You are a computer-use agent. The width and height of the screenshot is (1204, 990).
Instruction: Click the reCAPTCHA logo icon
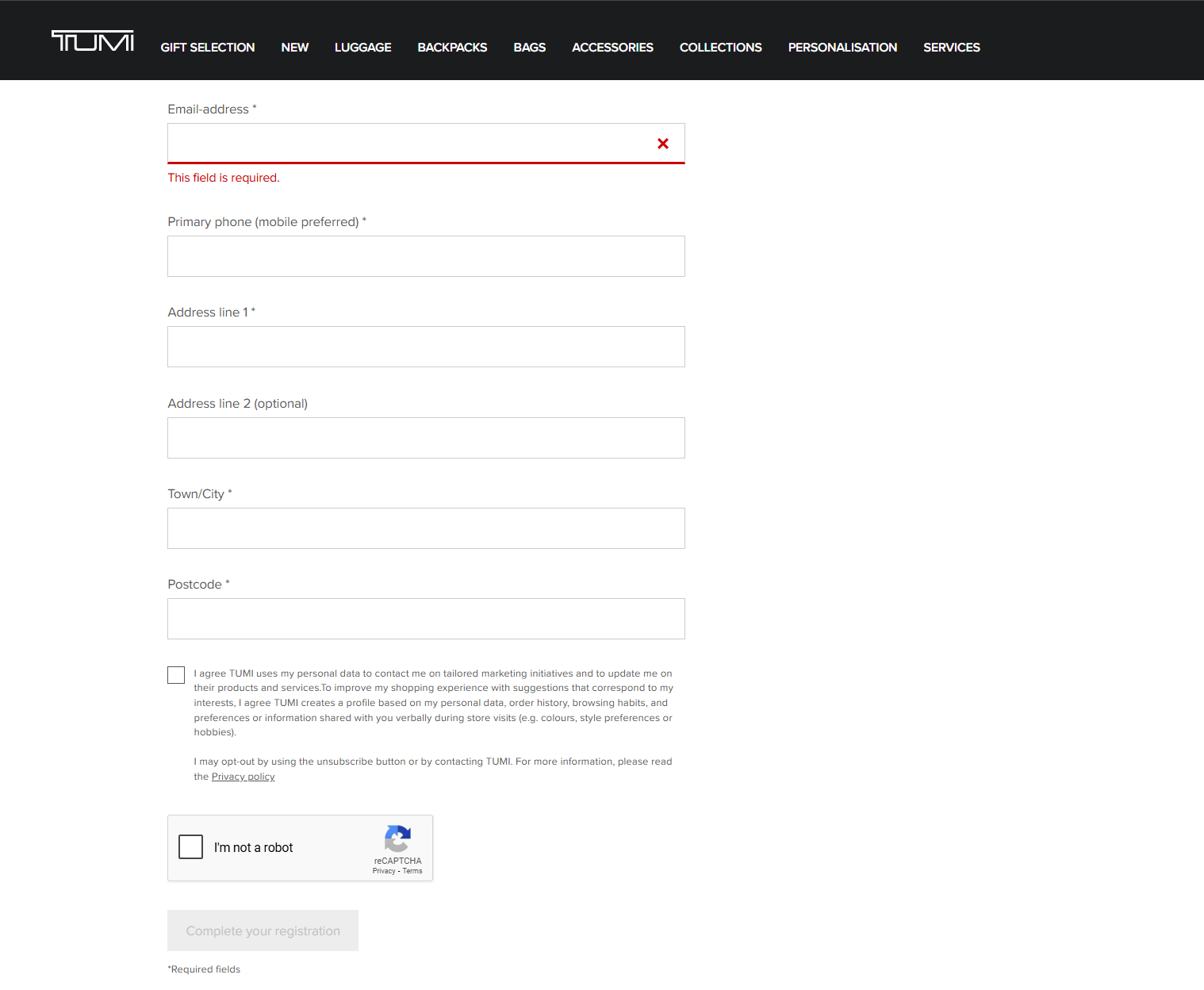pos(397,838)
